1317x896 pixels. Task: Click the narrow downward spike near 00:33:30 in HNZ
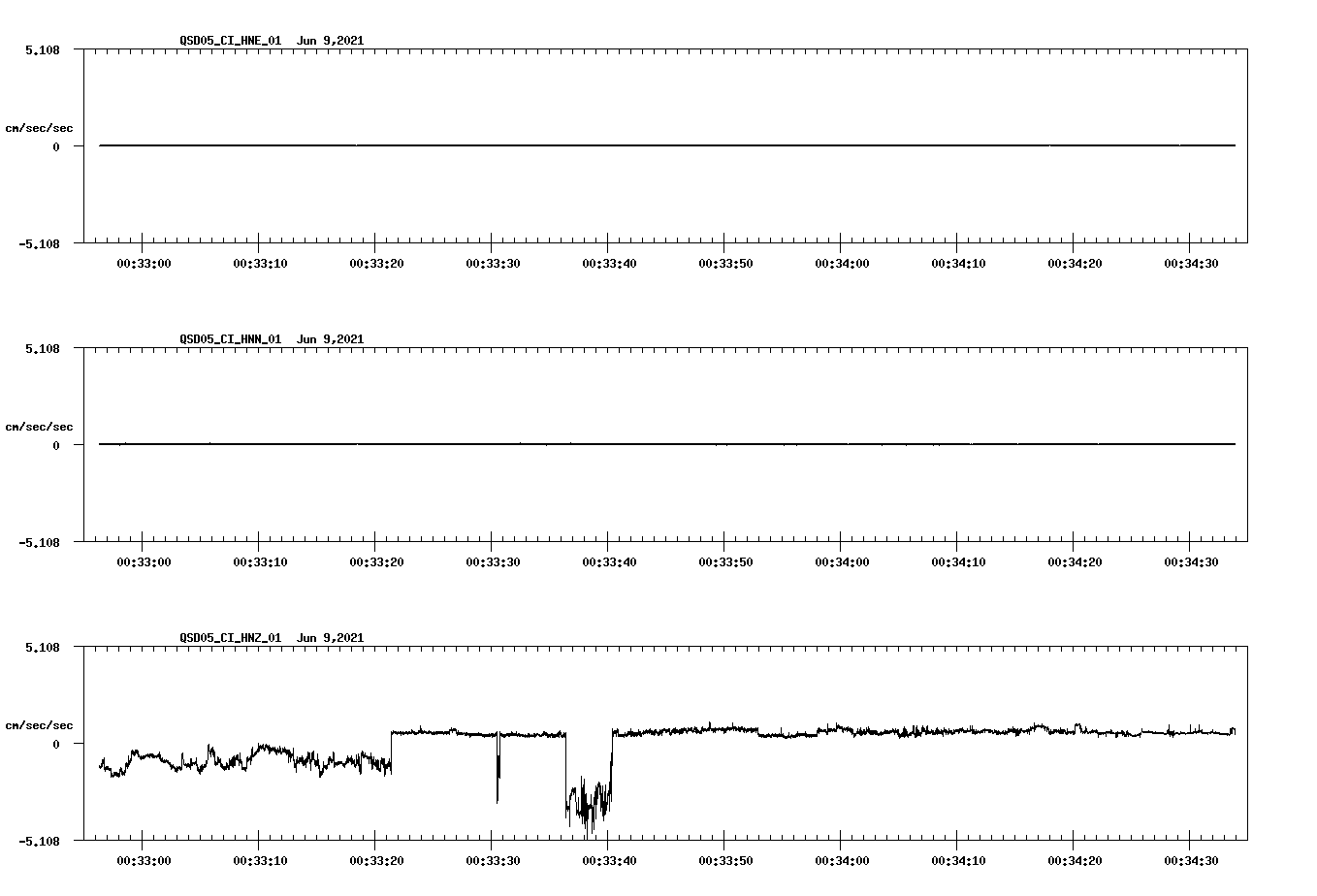[x=498, y=768]
